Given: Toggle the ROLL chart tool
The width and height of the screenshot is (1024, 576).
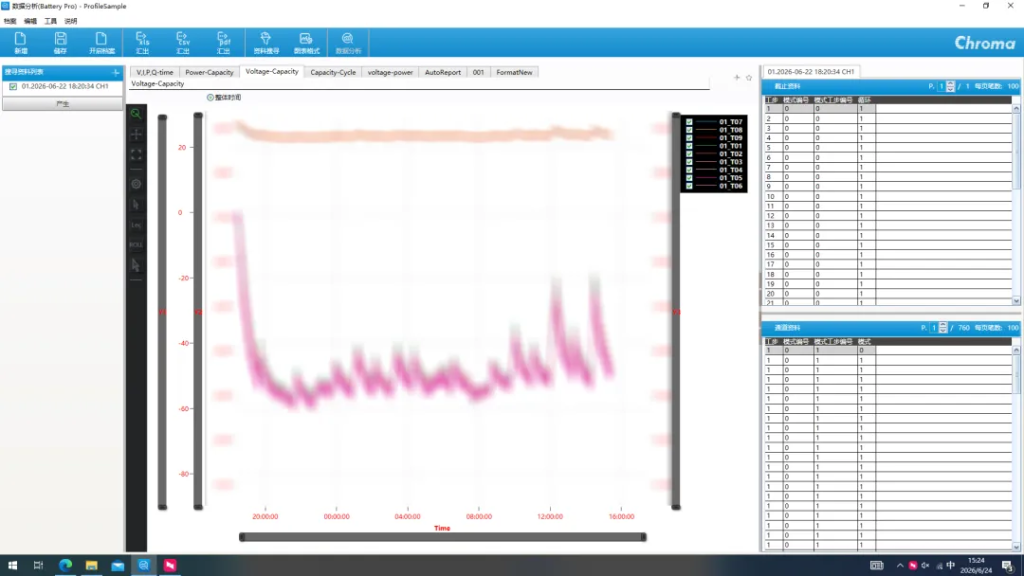Looking at the screenshot, I should pos(136,245).
